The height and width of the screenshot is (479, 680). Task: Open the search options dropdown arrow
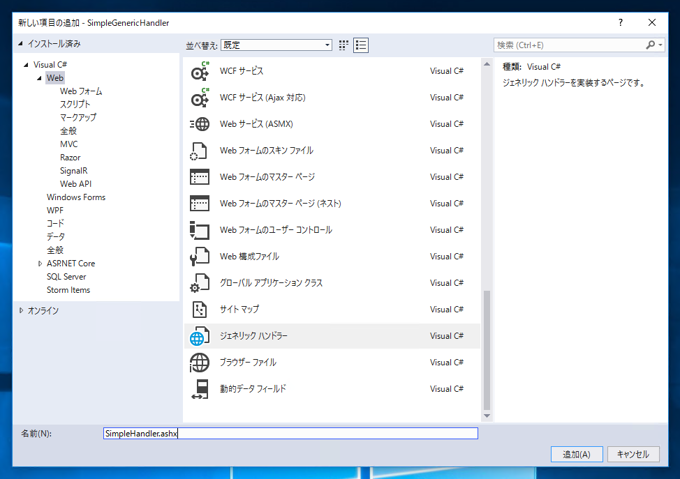[x=660, y=45]
